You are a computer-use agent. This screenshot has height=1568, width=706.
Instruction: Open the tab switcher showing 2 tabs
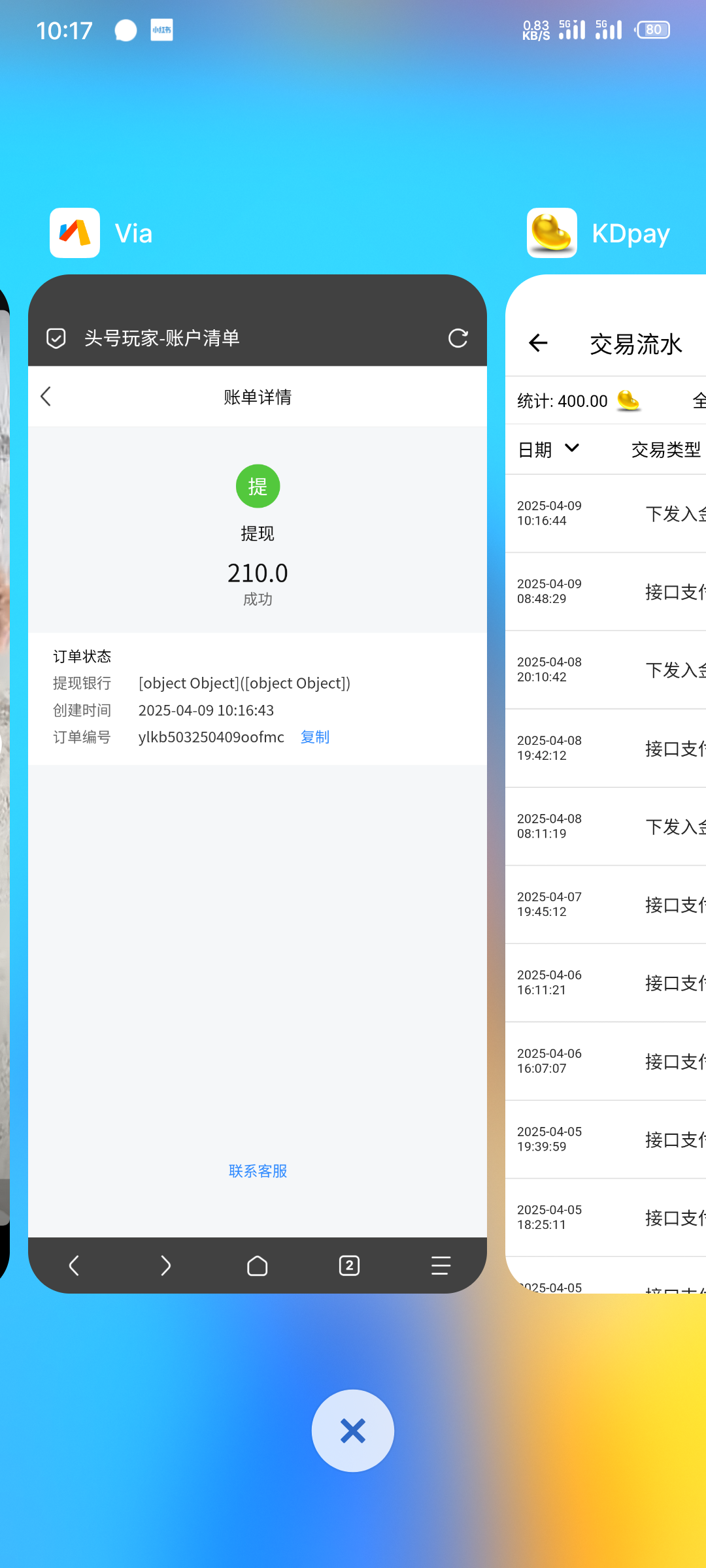349,1266
